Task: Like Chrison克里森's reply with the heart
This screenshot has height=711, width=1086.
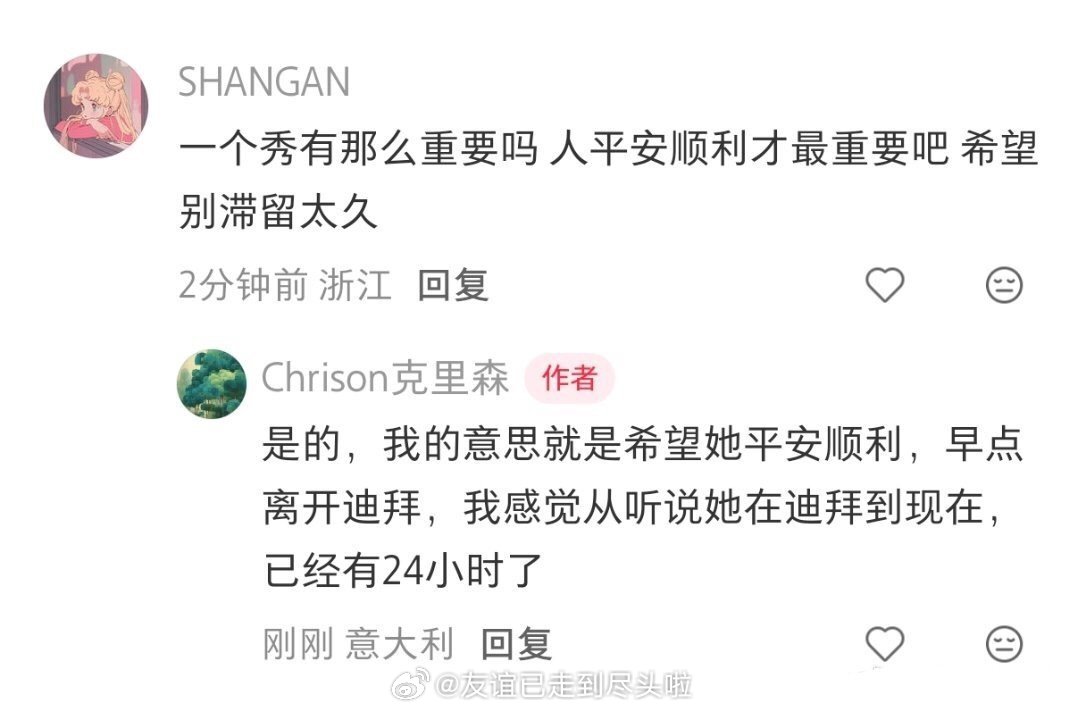Action: (884, 643)
